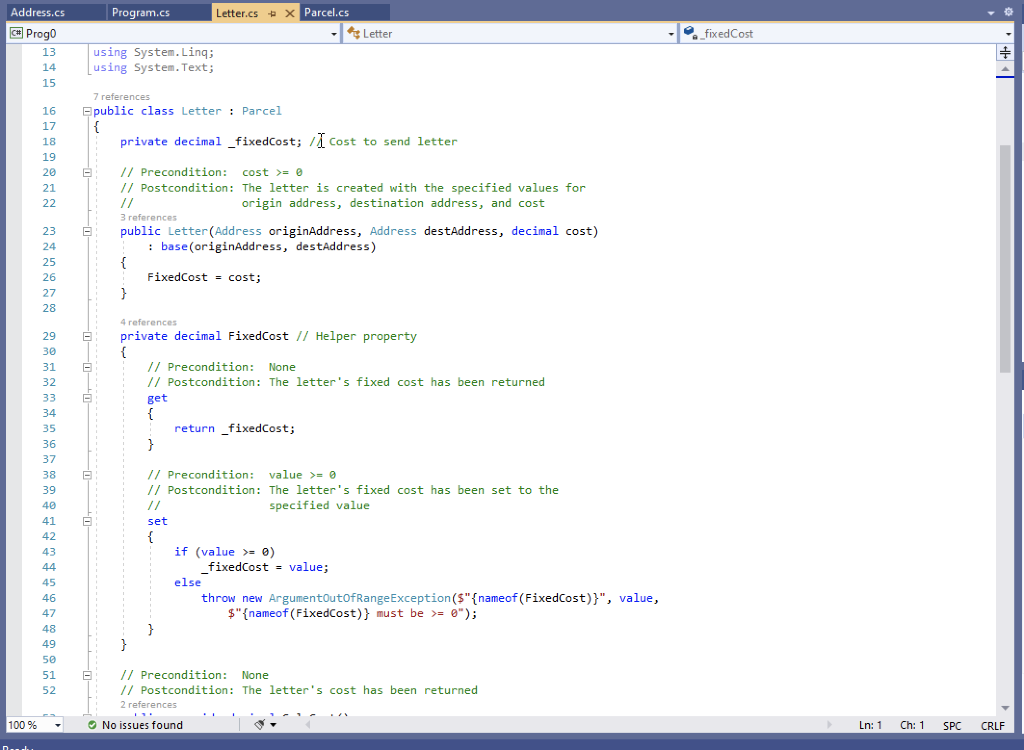Image resolution: width=1024 pixels, height=750 pixels.
Task: Collapse the Letter constructor at line 23
Action: point(87,231)
